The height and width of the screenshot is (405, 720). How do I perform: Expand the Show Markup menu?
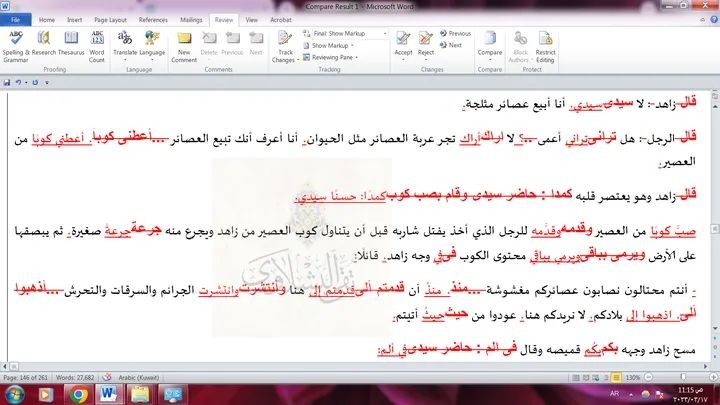328,45
